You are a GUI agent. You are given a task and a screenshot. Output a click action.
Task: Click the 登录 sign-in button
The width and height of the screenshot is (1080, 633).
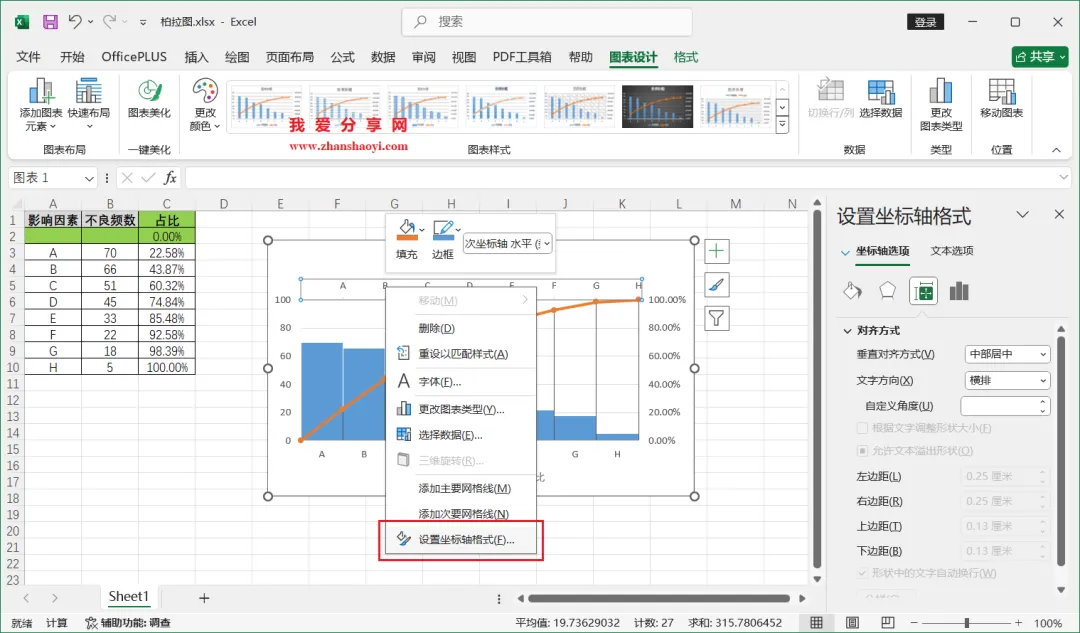pos(925,21)
